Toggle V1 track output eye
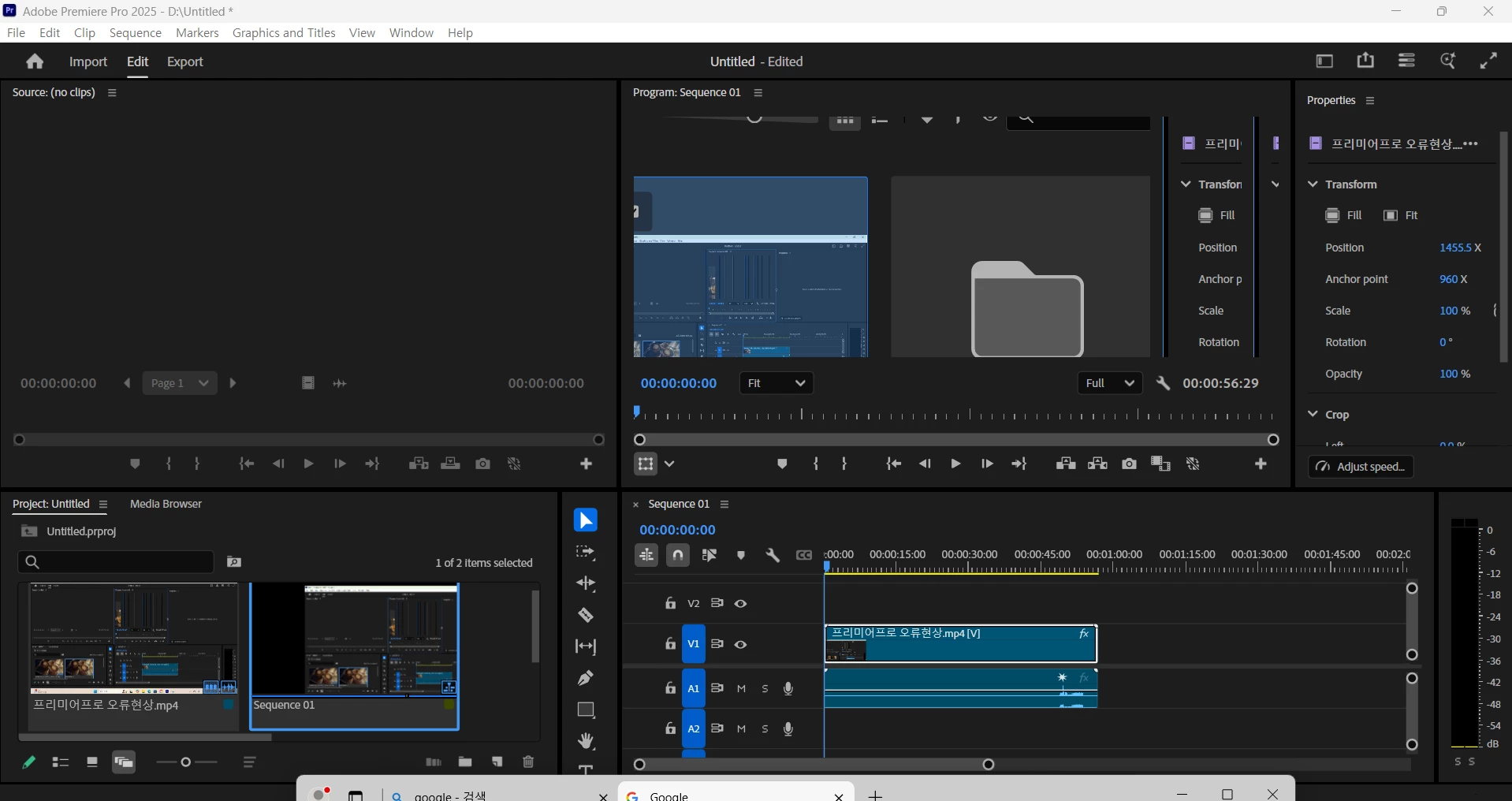The image size is (1512, 801). [741, 645]
